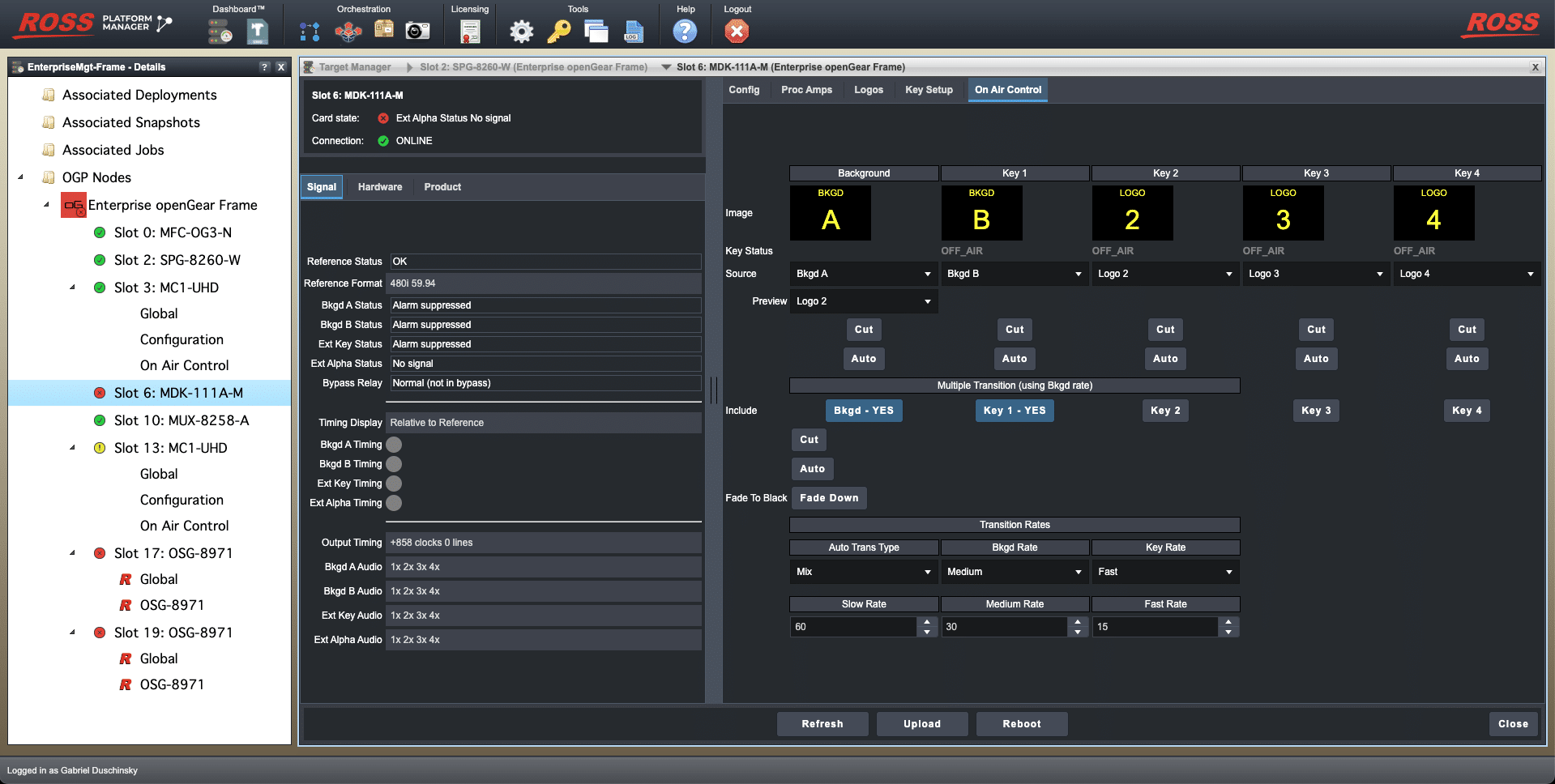Open the Tools windows icon
The width and height of the screenshot is (1555, 784).
click(x=596, y=32)
